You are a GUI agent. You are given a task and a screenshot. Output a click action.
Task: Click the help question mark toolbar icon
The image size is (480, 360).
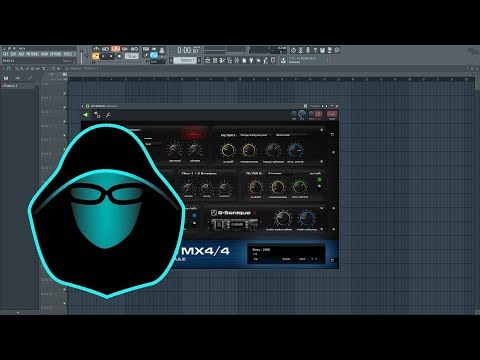[315, 50]
